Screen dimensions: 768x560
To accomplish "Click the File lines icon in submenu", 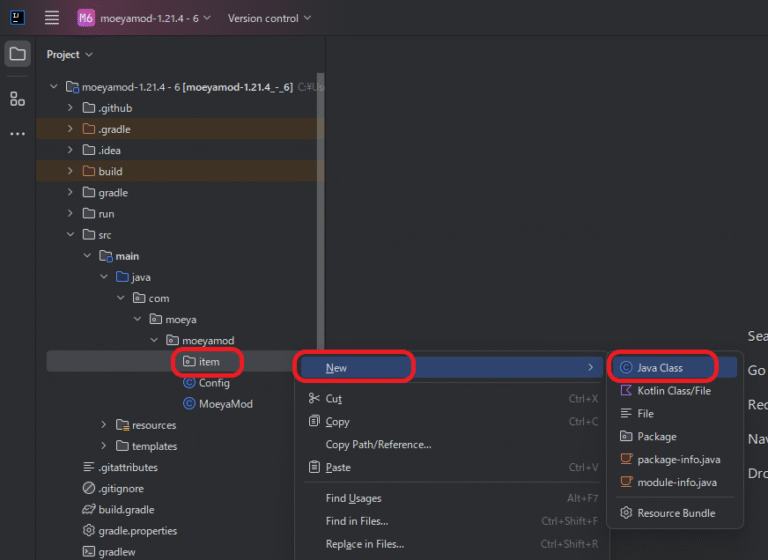I will pyautogui.click(x=626, y=414).
